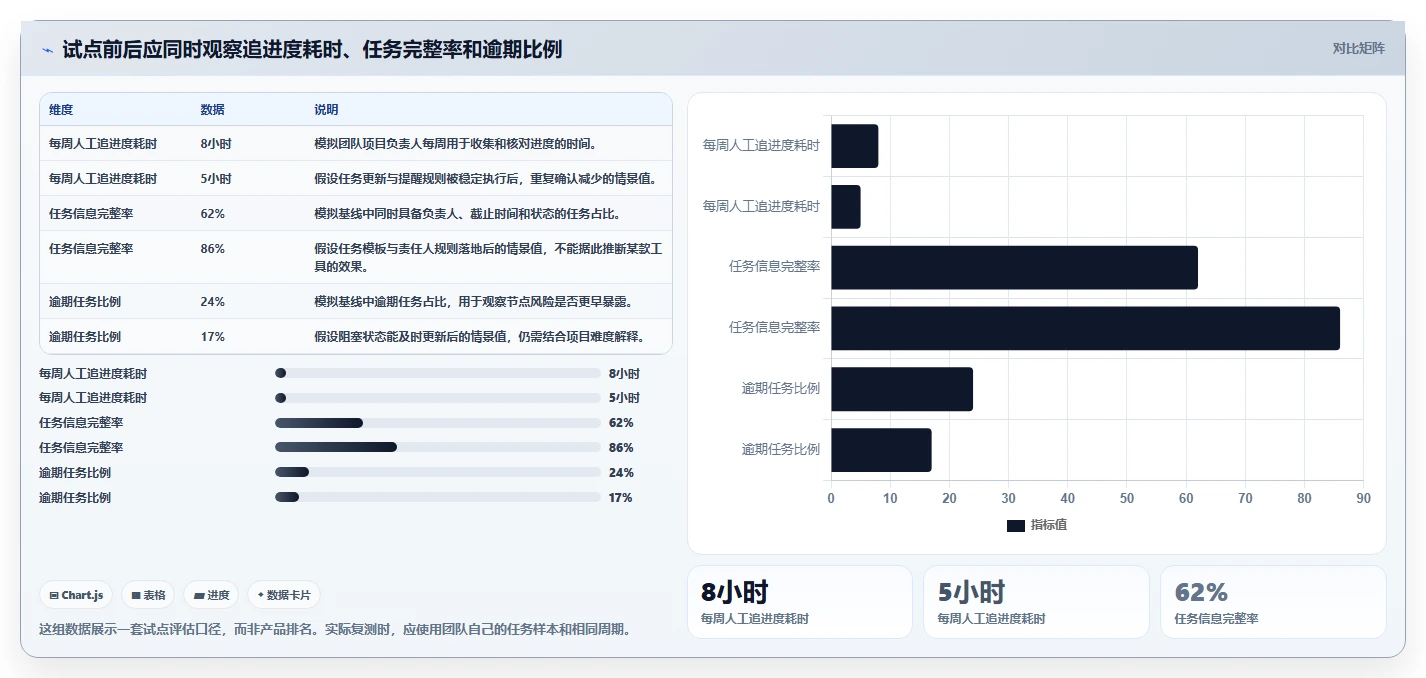
Task: Toggle the 指标值 legend color swatch
Action: point(1016,526)
